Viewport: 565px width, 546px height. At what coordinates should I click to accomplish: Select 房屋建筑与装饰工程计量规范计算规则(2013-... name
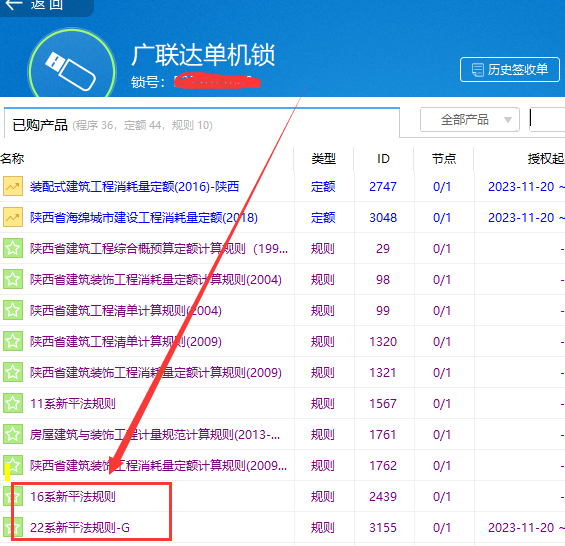click(x=155, y=435)
